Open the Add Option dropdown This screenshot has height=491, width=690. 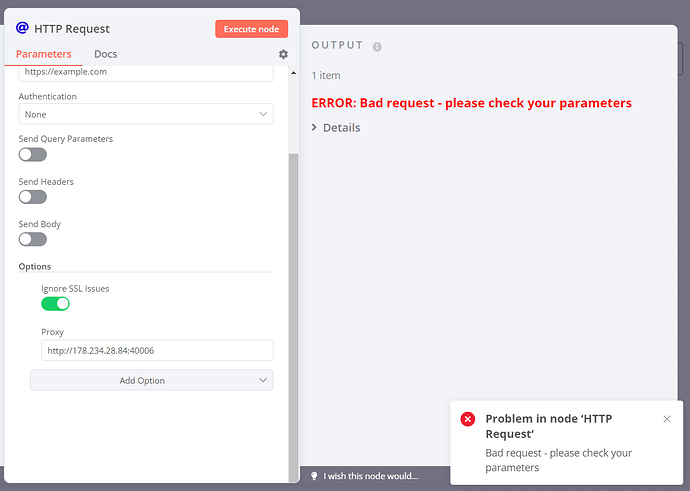point(152,380)
